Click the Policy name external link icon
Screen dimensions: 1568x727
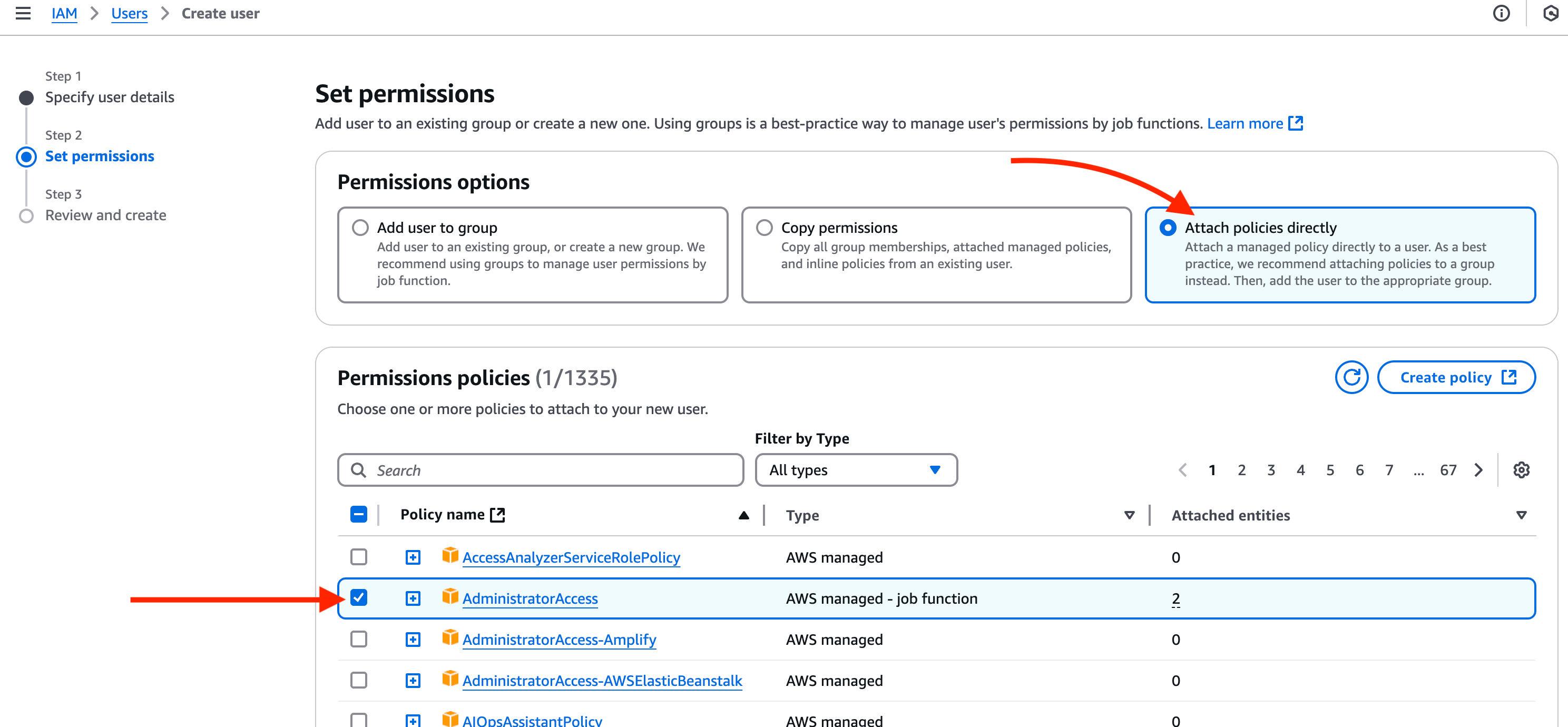[x=498, y=515]
